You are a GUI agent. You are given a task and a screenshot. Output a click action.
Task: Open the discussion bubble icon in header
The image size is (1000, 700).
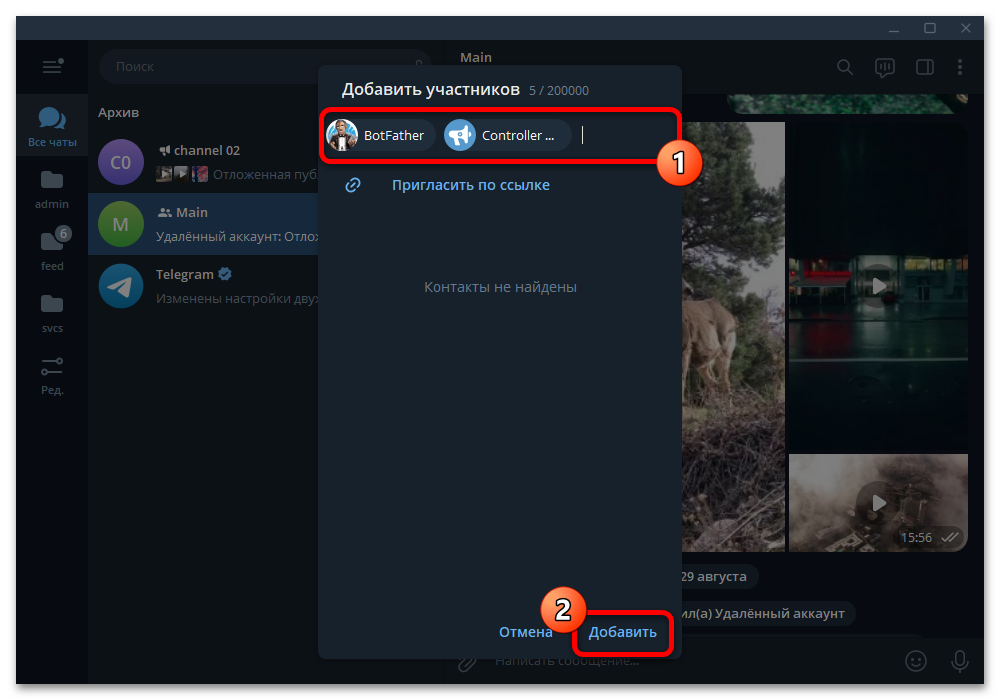[x=885, y=67]
